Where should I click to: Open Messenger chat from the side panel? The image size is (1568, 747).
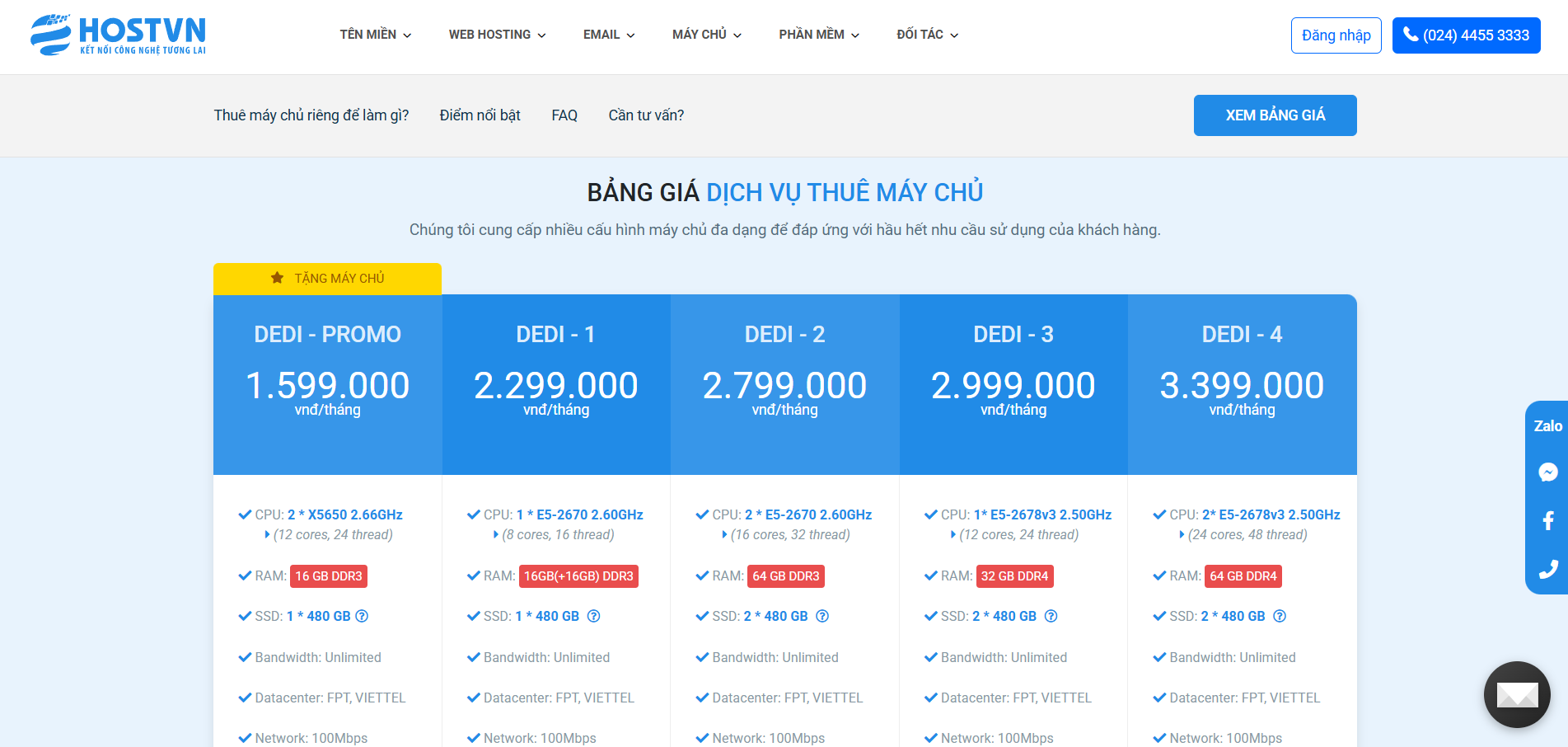coord(1547,472)
